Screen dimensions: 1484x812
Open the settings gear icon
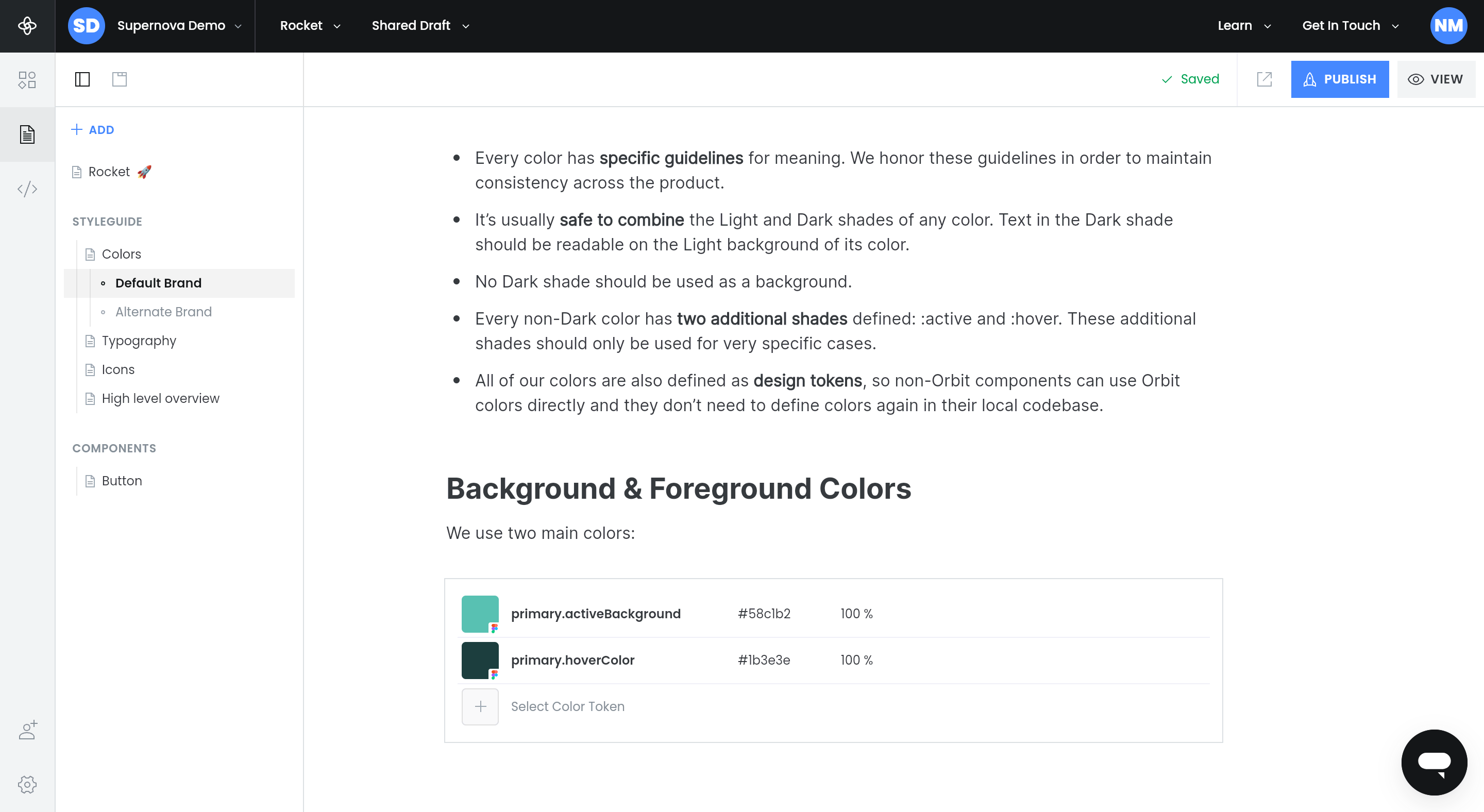coord(27,784)
